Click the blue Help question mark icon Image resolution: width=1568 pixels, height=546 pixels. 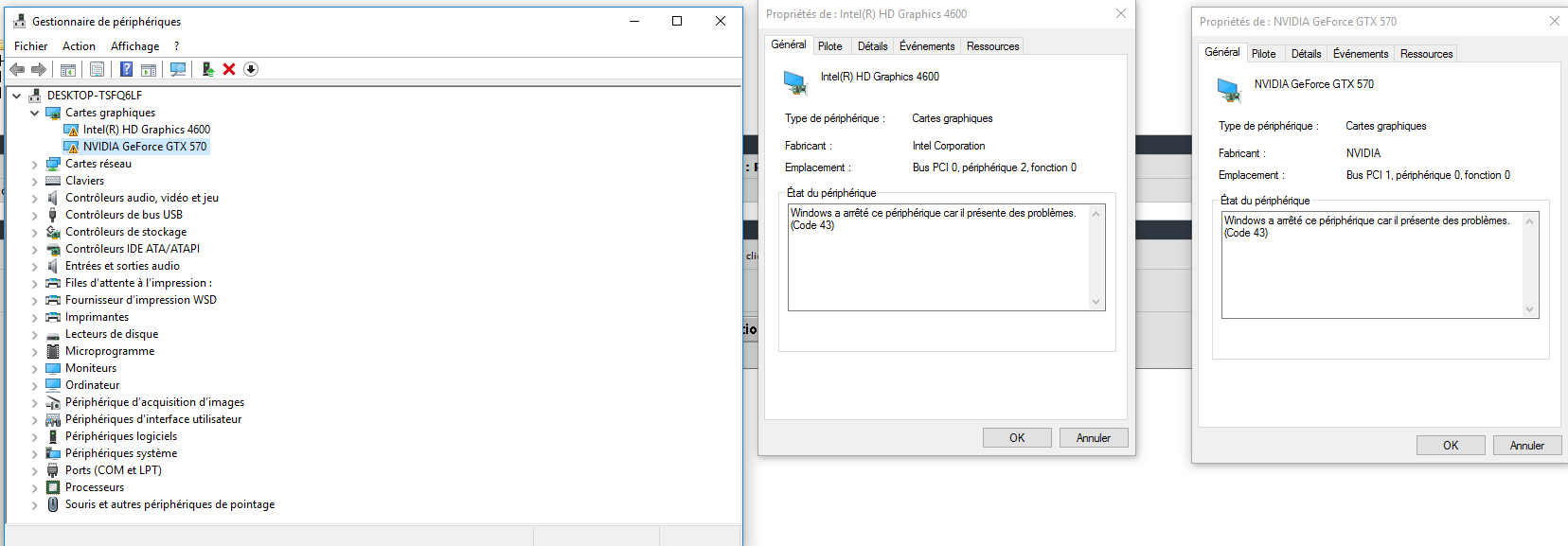click(x=126, y=69)
